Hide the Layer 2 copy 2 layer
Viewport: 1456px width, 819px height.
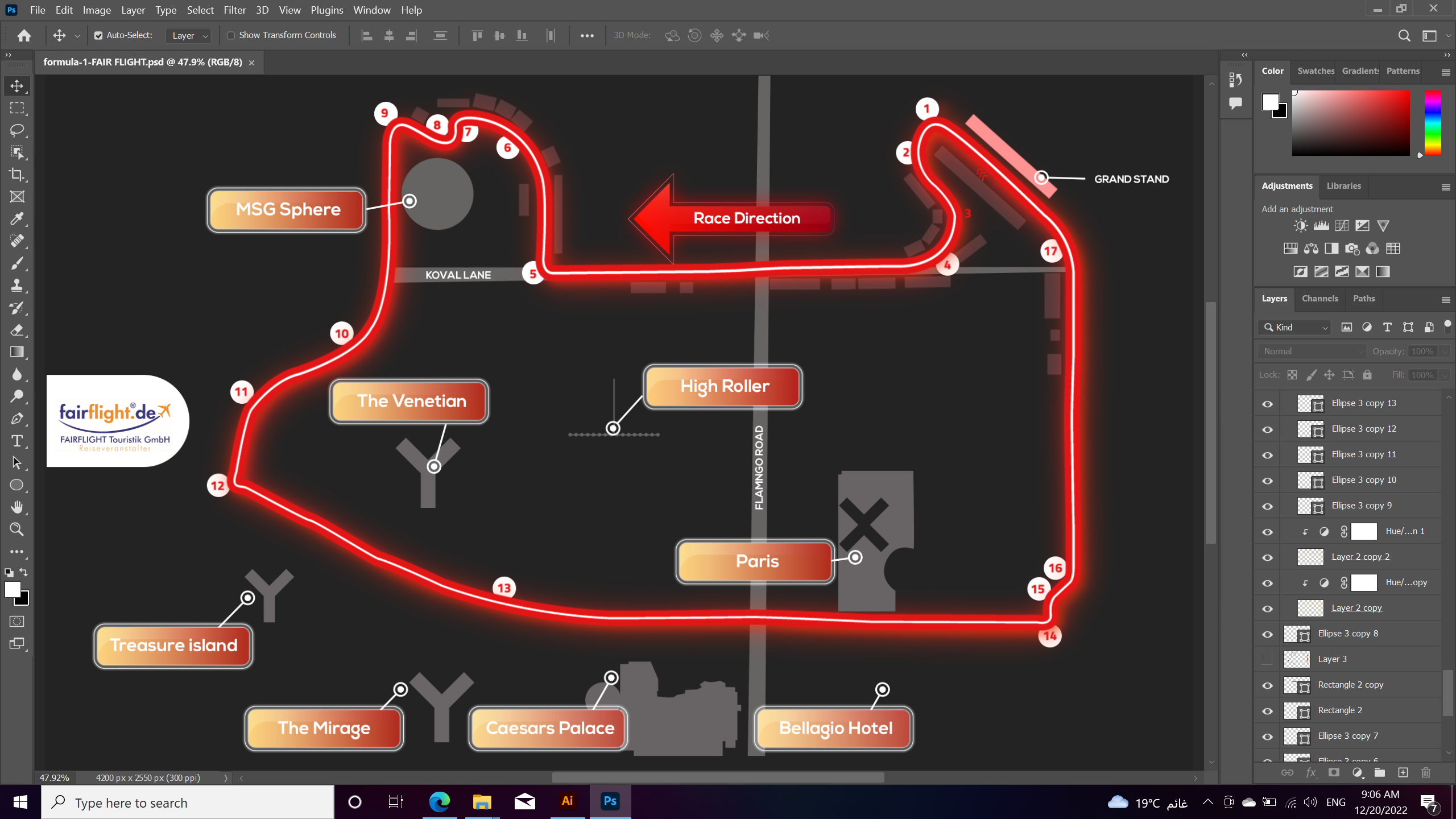point(1268,557)
